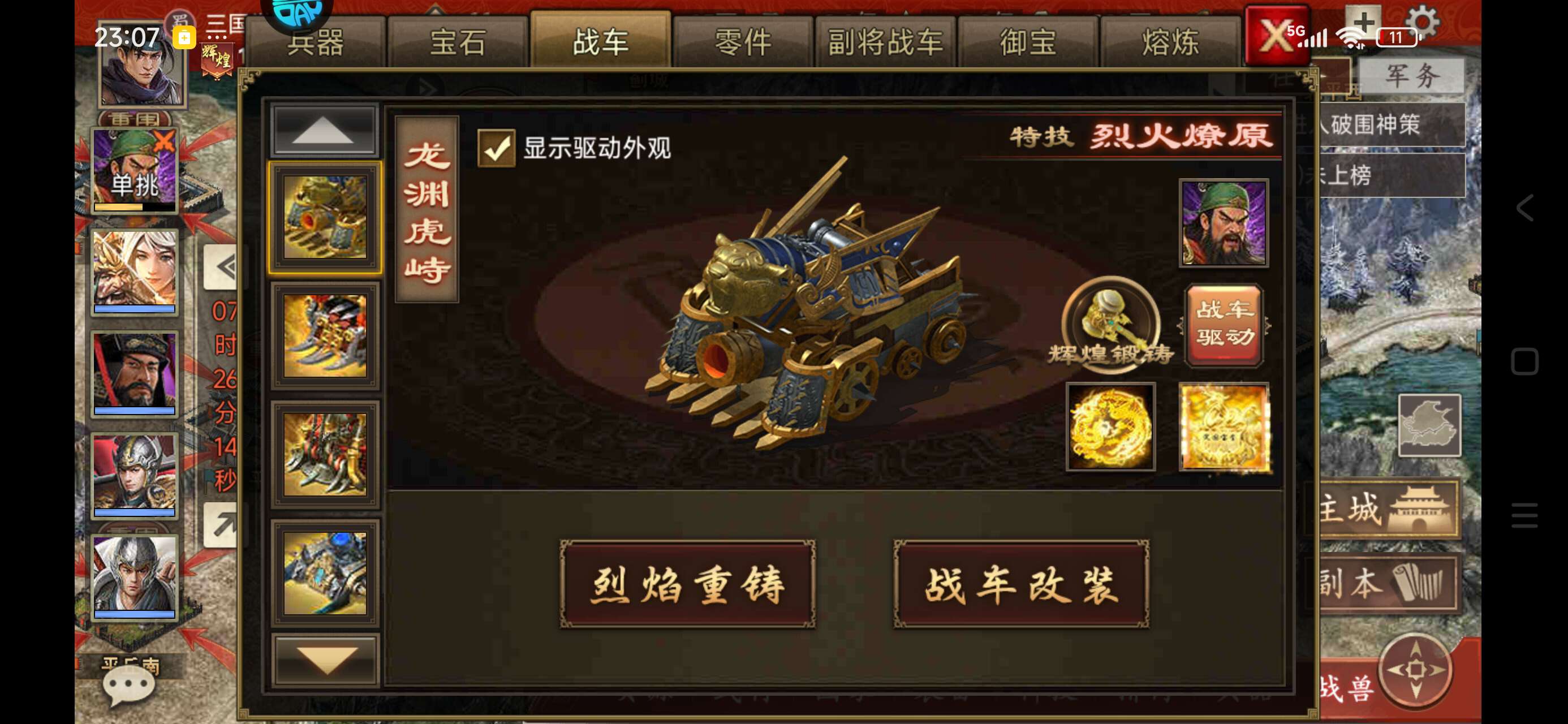Select the glowing golden dragon seal icon
Screen dimensions: 1568x724
click(x=1224, y=426)
